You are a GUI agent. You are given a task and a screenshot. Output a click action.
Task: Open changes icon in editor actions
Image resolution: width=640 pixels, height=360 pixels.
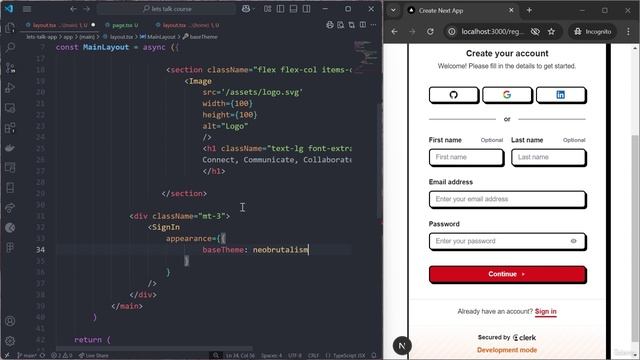click(x=351, y=25)
